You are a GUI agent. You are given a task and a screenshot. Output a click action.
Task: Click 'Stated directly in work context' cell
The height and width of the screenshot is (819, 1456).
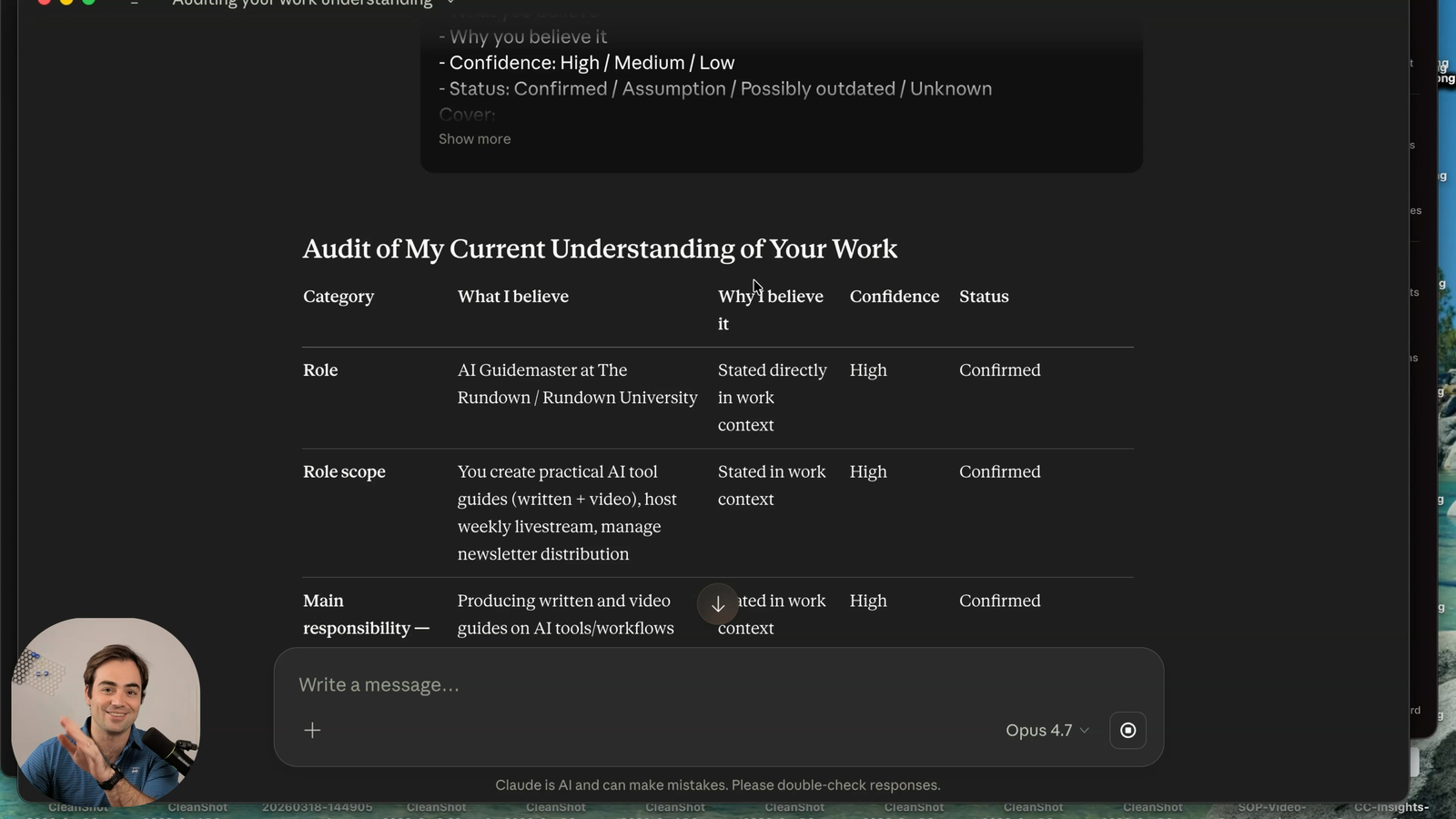point(773,397)
